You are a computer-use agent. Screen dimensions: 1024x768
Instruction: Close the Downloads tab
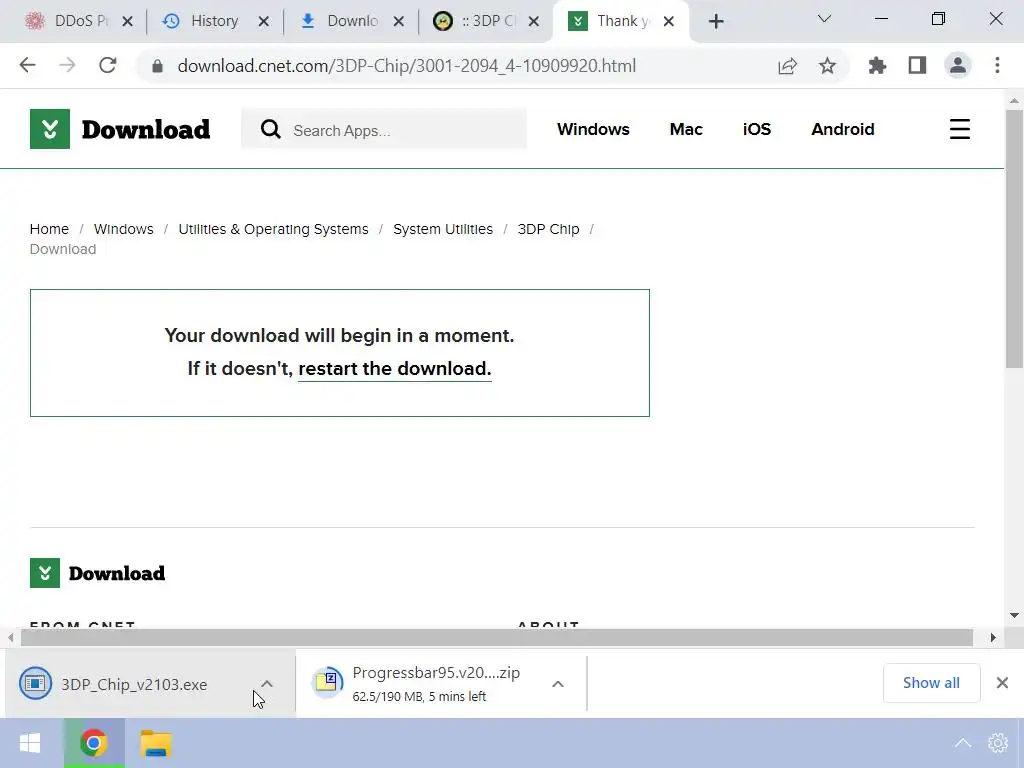click(399, 22)
